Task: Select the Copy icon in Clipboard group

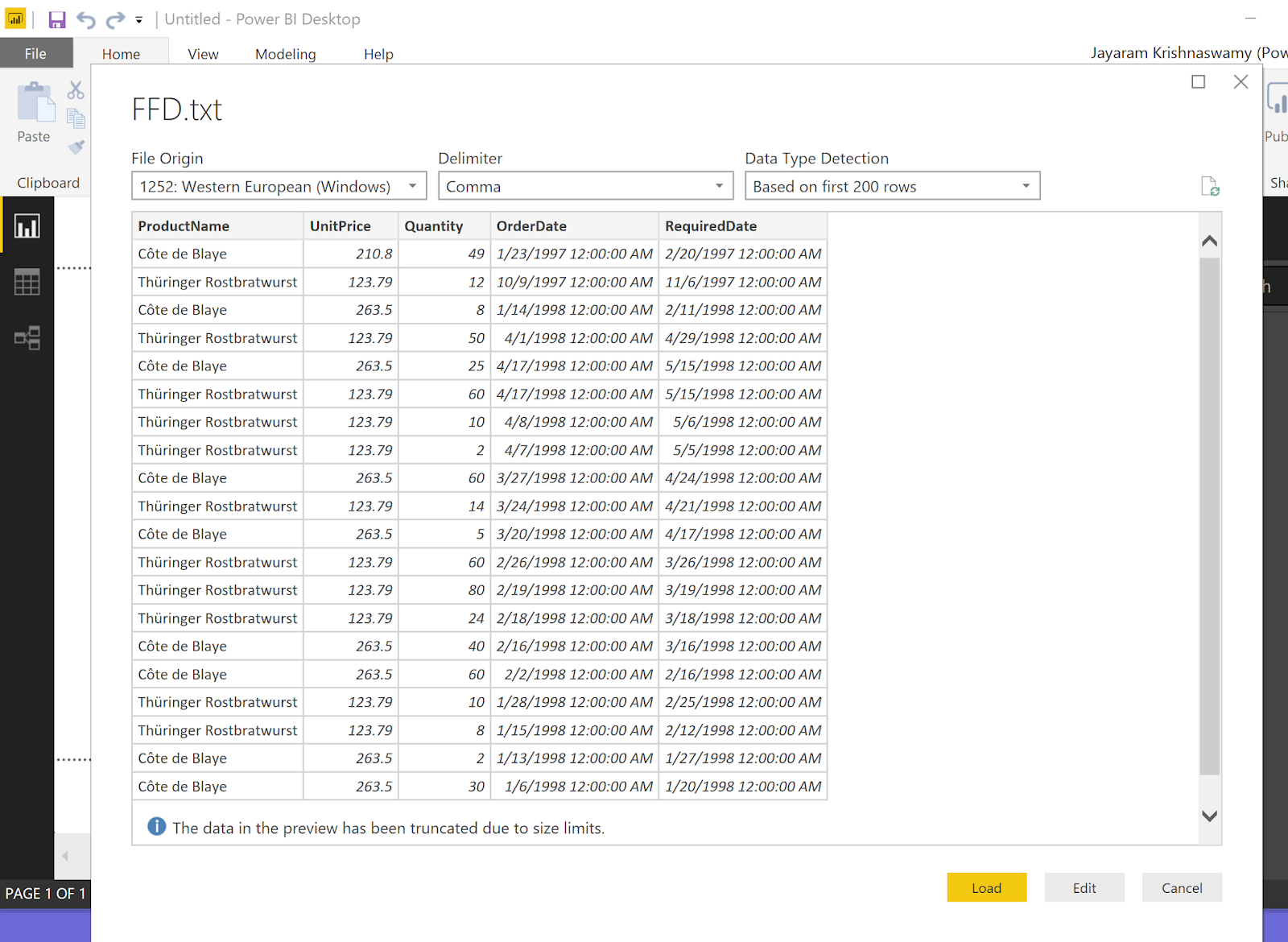Action: (x=76, y=118)
